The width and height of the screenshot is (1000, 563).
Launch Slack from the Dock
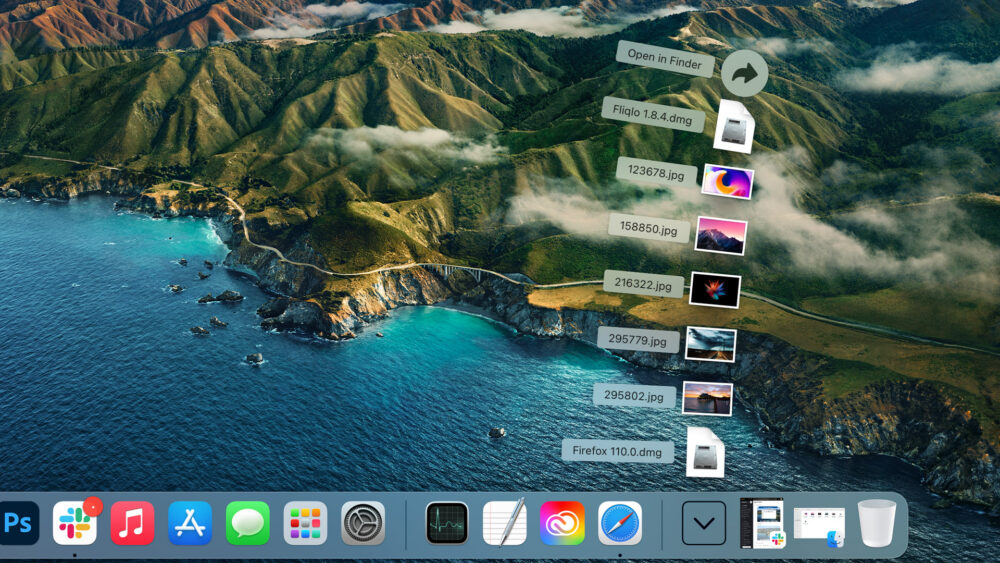tap(75, 523)
